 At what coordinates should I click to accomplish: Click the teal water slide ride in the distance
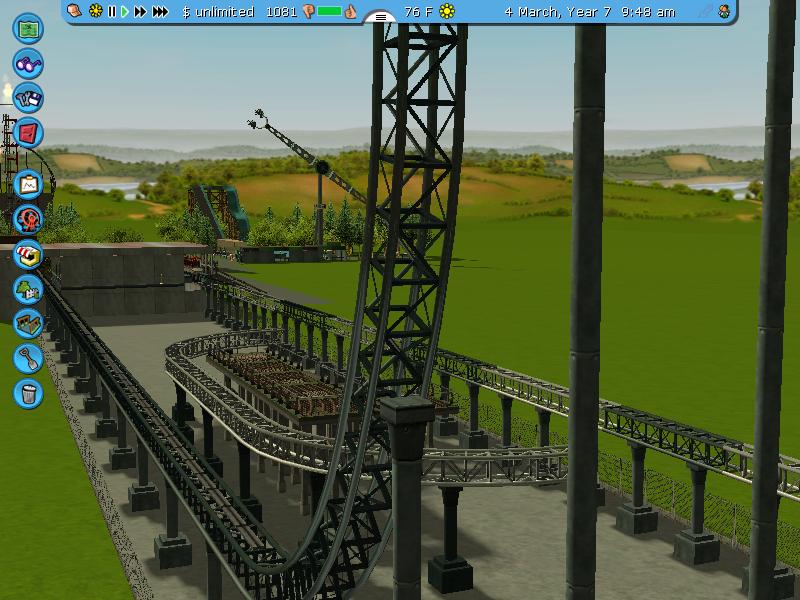[x=219, y=211]
